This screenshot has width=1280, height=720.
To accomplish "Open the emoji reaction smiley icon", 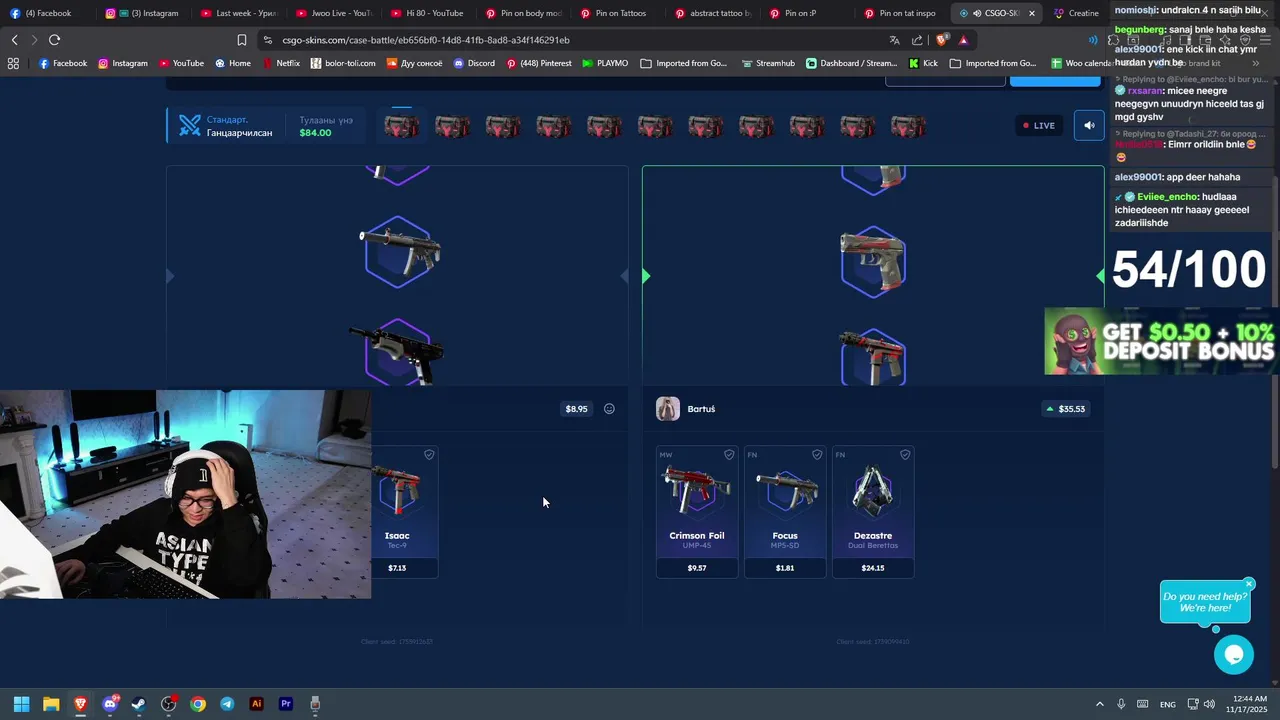I will [609, 409].
